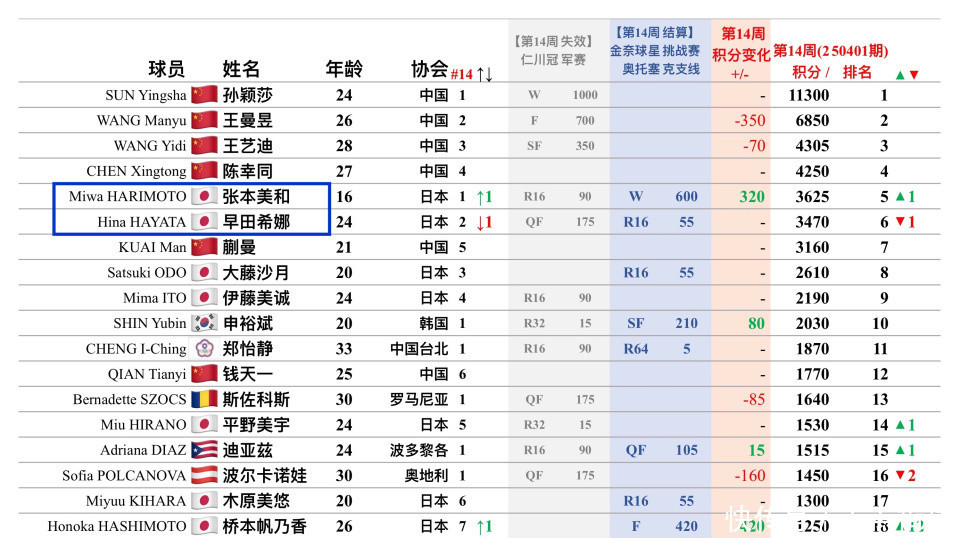Click the Japan flag beside Hina HAYATA
Image resolution: width=960 pixels, height=538 pixels.
pos(204,222)
